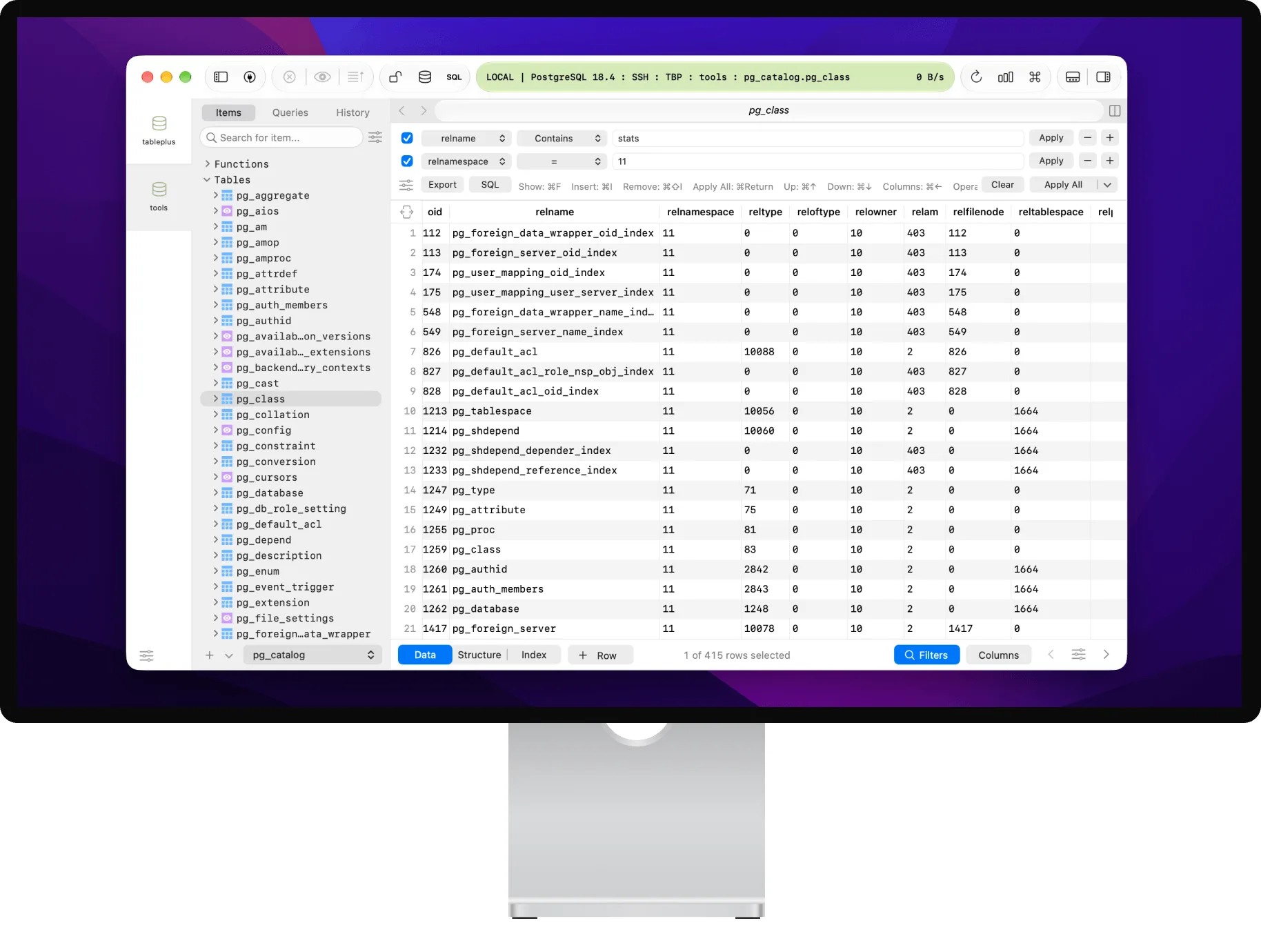Screen dimensions: 1261x952
Task: Uncheck the relnamespace filter checkbox
Action: [407, 161]
